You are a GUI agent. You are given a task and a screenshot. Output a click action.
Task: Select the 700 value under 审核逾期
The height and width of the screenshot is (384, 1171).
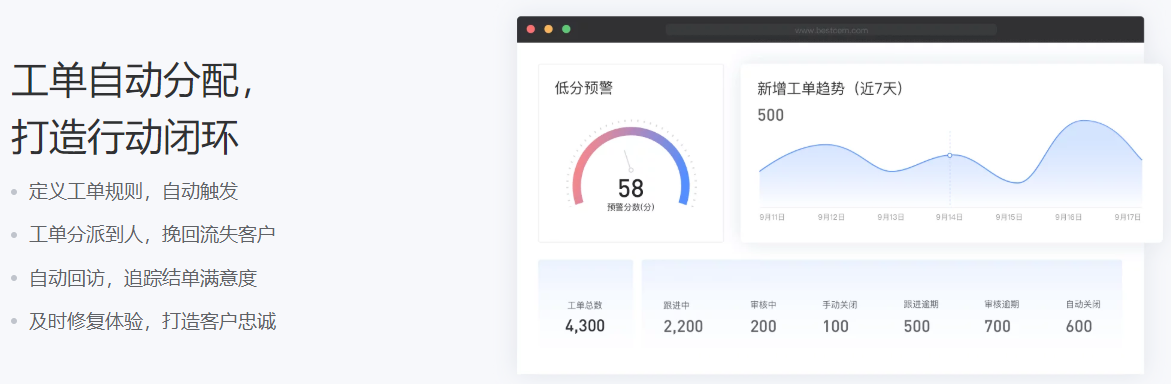pyautogui.click(x=998, y=326)
